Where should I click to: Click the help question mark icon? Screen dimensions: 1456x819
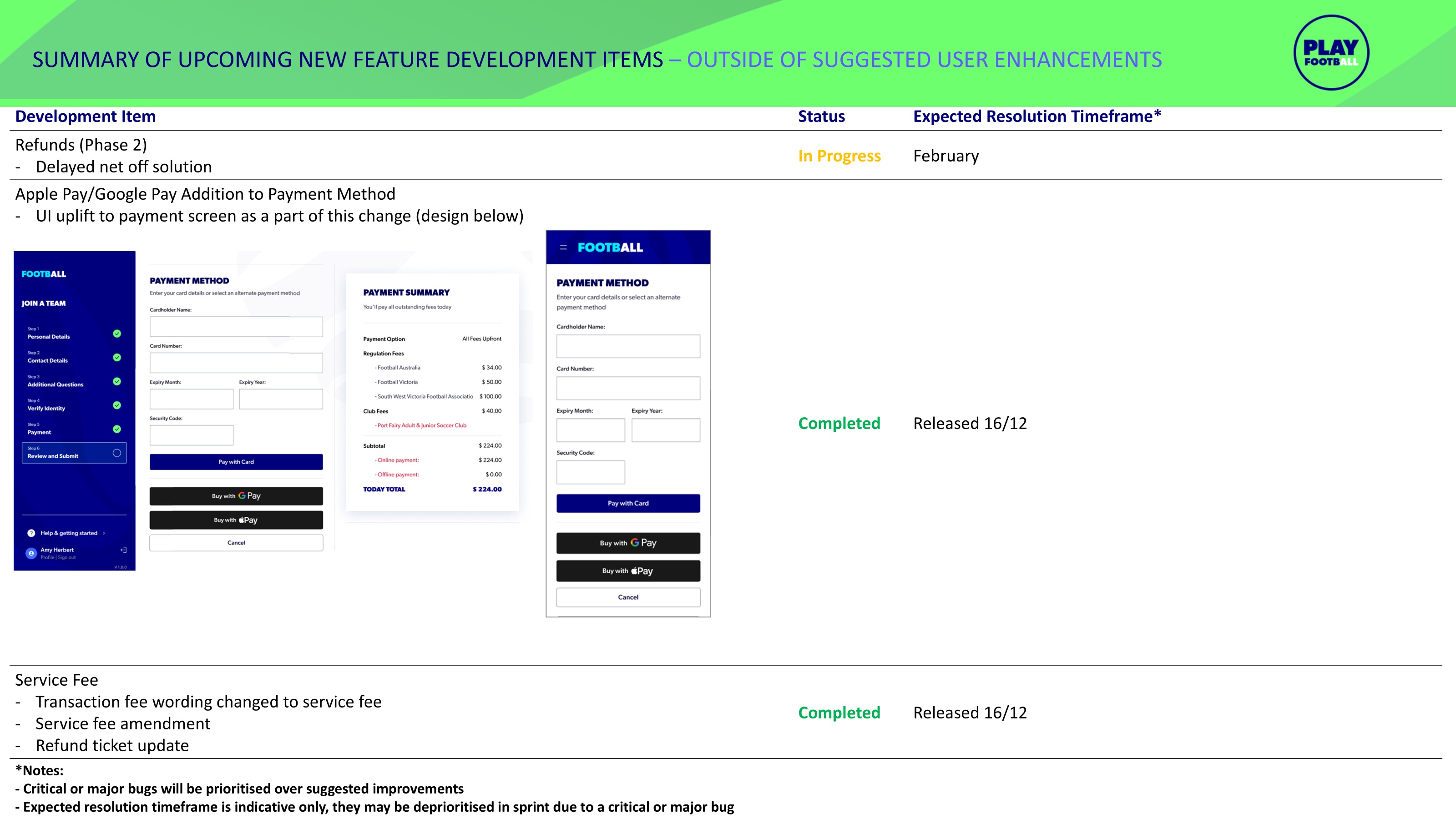point(31,533)
